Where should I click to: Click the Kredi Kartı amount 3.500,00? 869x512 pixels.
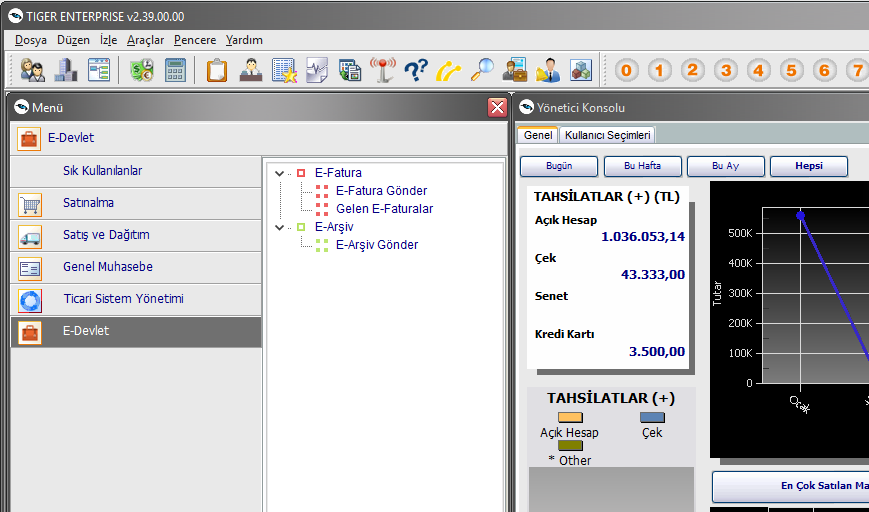coord(657,351)
